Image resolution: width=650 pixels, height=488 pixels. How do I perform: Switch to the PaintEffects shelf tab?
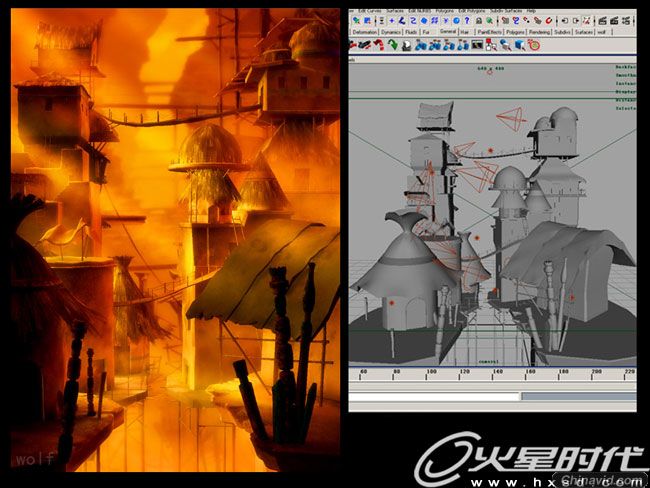[490, 32]
